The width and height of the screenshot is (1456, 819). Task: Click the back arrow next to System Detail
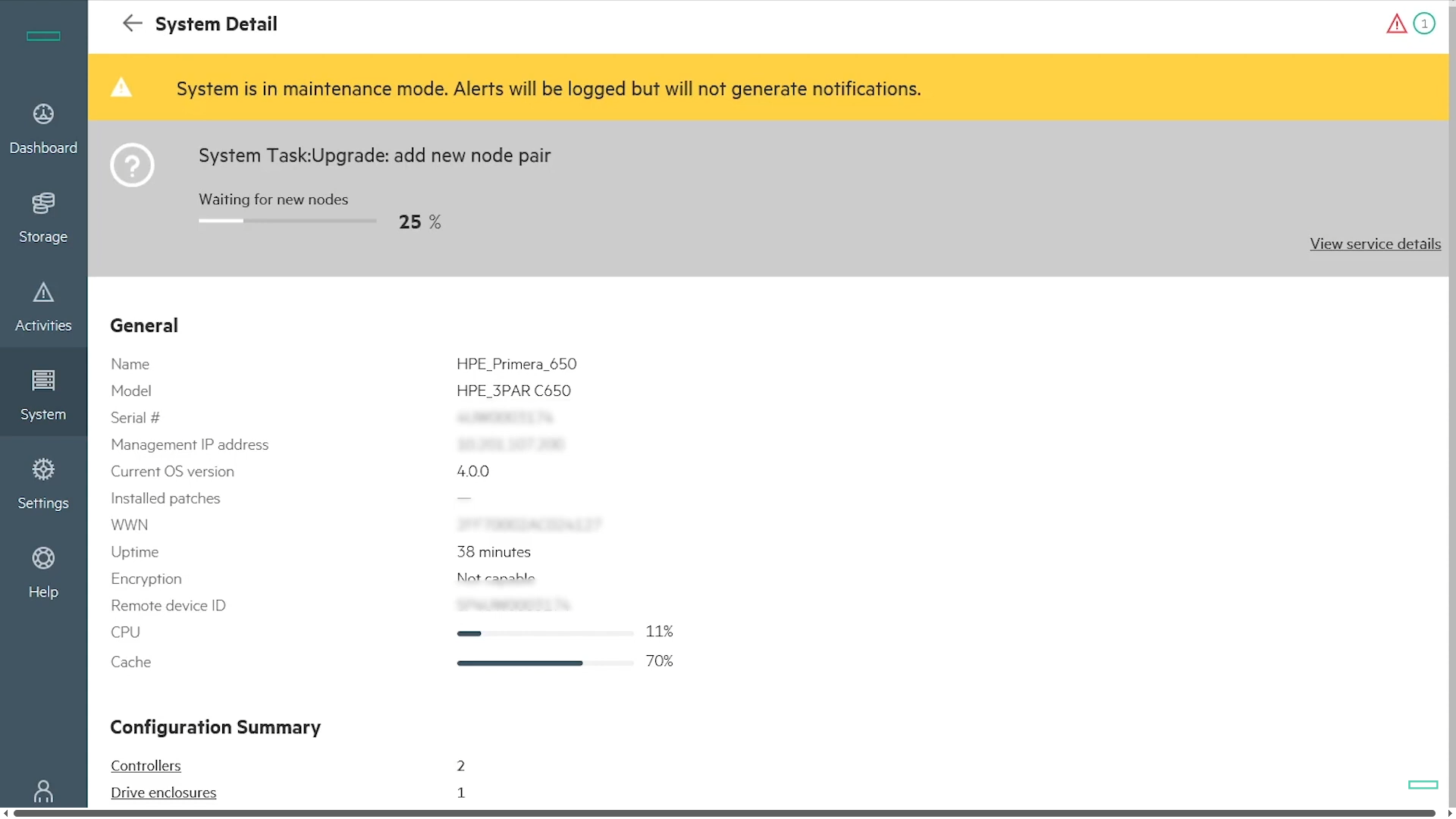tap(132, 24)
